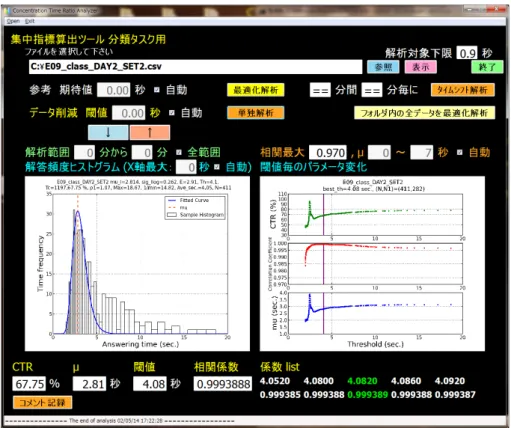This screenshot has width=511, height=428.
Task: Click the correlation value 0.999387
Action: pyautogui.click(x=455, y=395)
